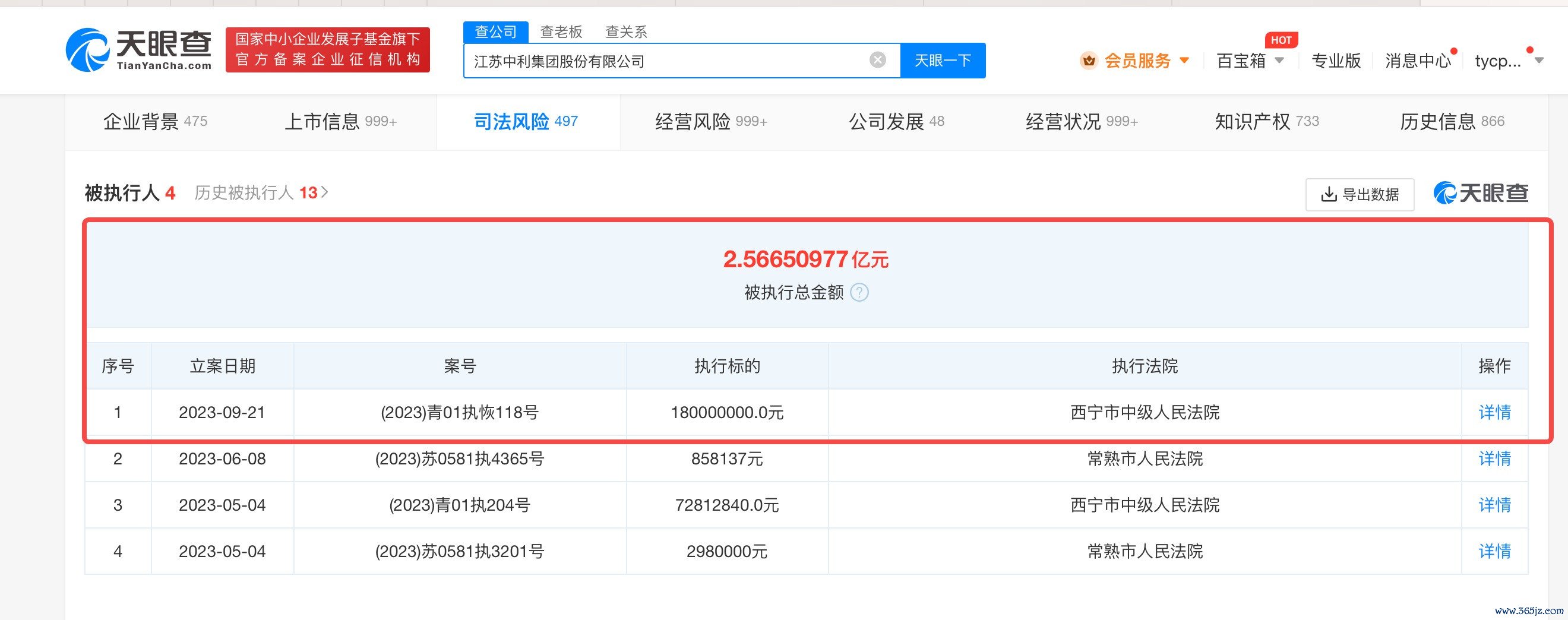Screen dimensions: 1568x620
Task: Click the red government-backed credit agency banner
Action: (327, 50)
